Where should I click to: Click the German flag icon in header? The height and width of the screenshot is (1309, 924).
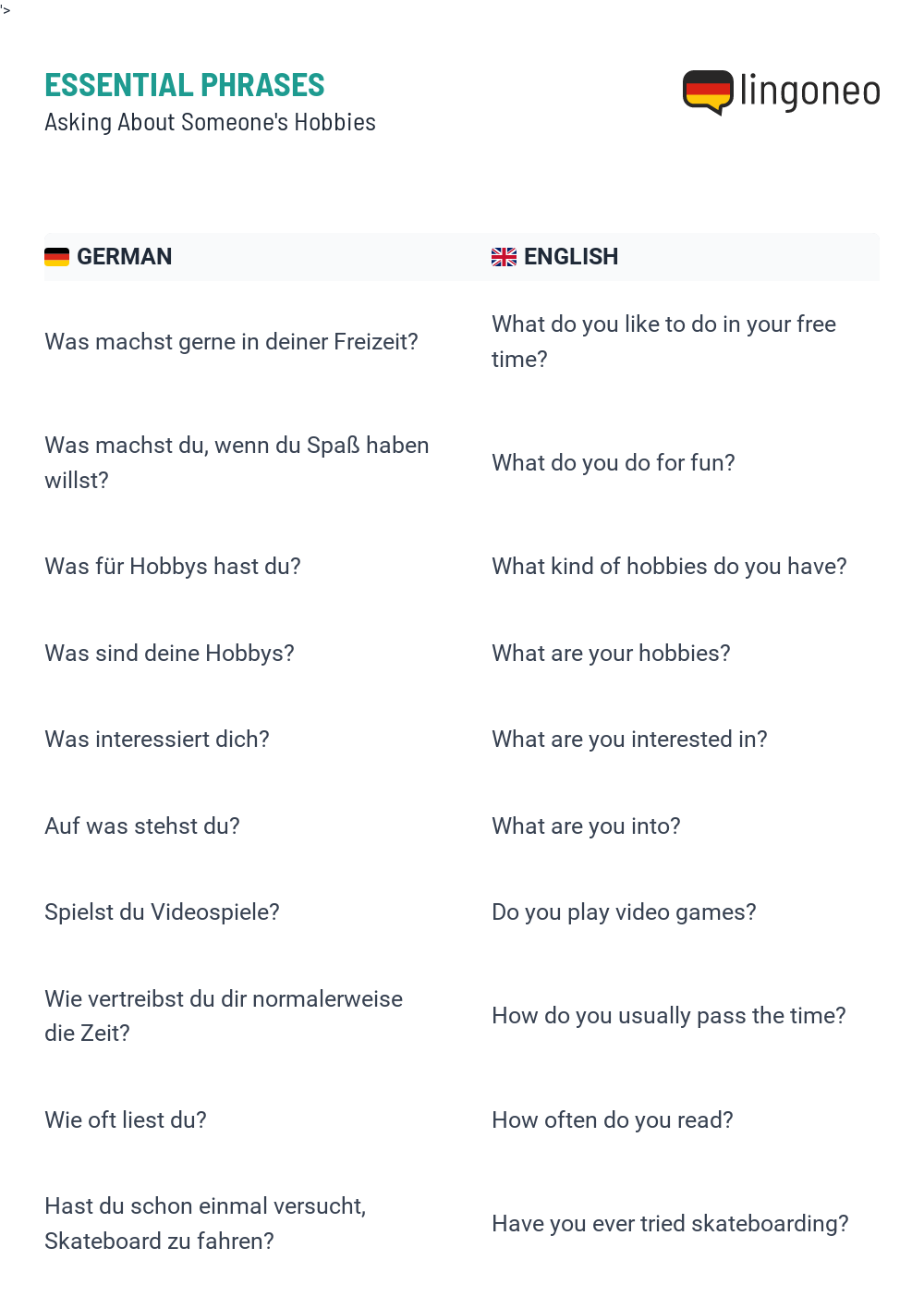(x=57, y=257)
